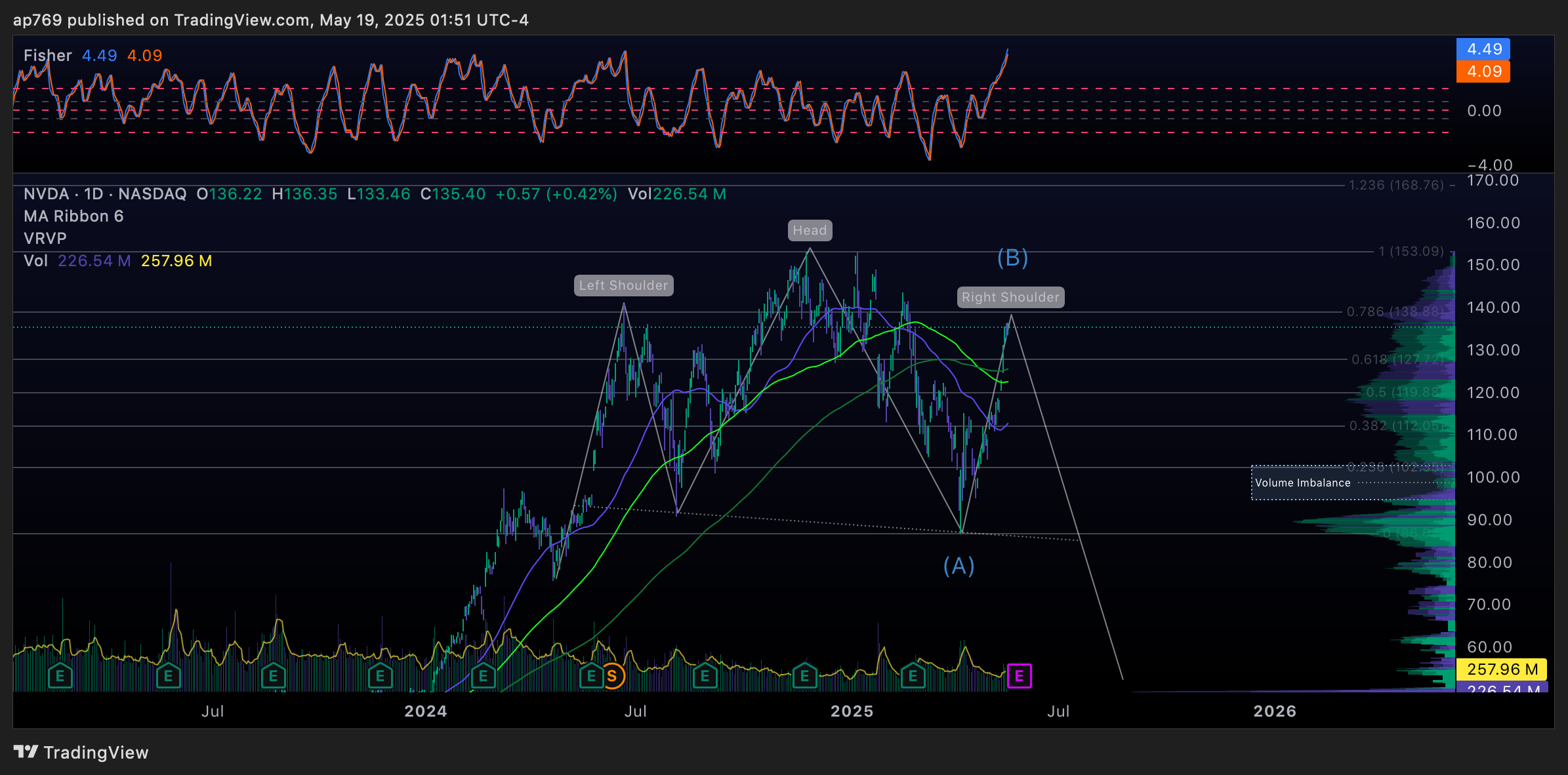
Task: Click the C135.40 close price in the legend
Action: pos(453,194)
